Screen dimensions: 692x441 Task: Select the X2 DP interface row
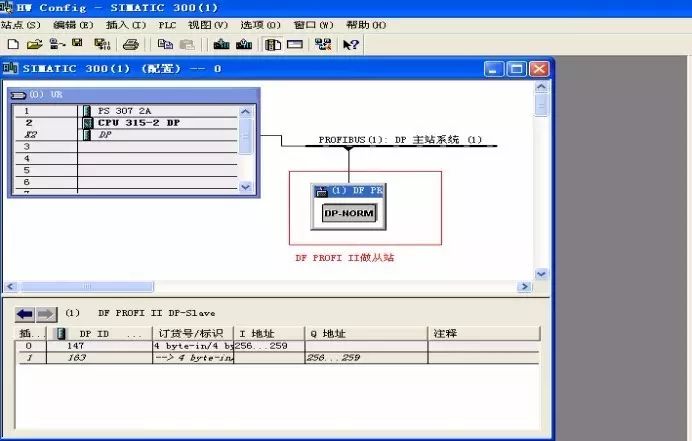(x=126, y=135)
